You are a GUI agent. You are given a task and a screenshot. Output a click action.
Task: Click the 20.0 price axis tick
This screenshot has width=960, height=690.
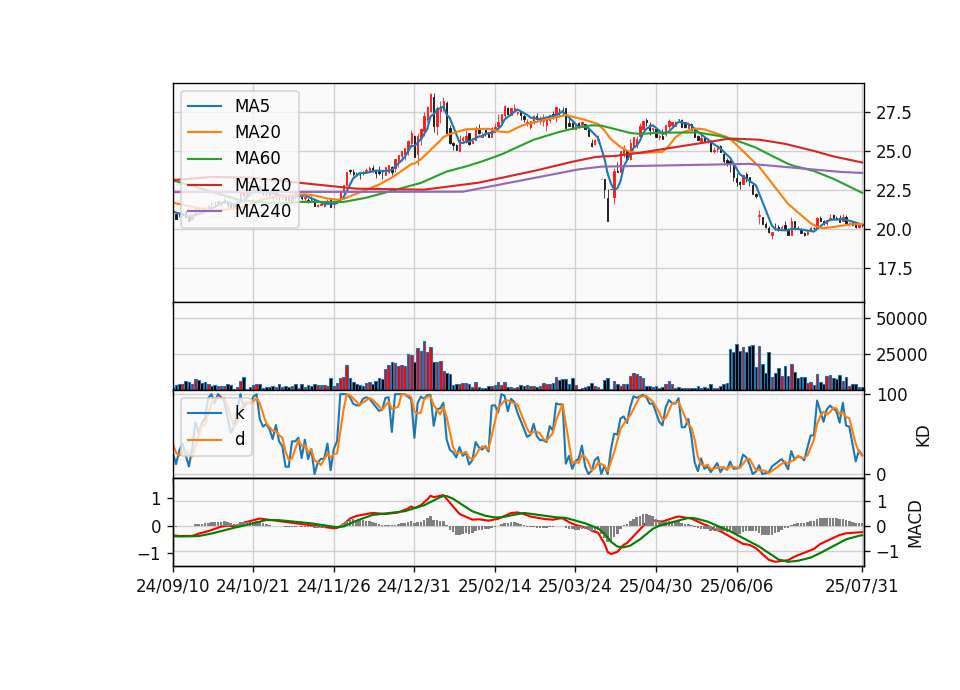(x=894, y=230)
